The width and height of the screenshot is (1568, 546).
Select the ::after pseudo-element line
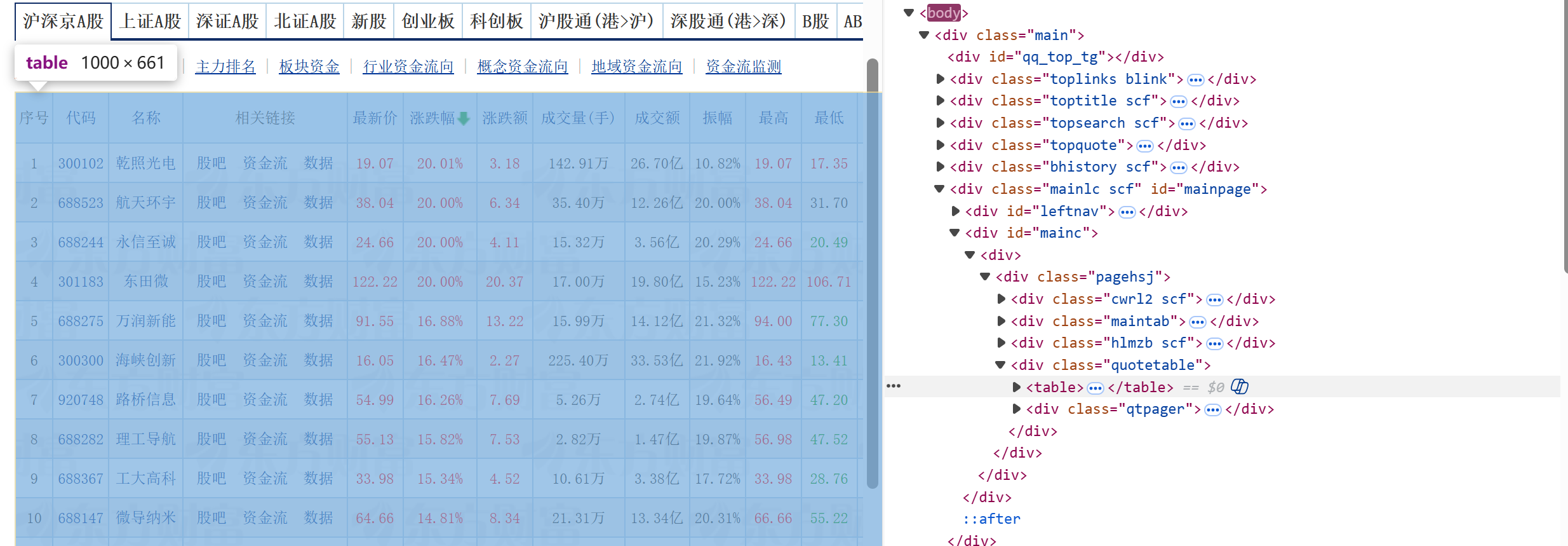(x=991, y=519)
